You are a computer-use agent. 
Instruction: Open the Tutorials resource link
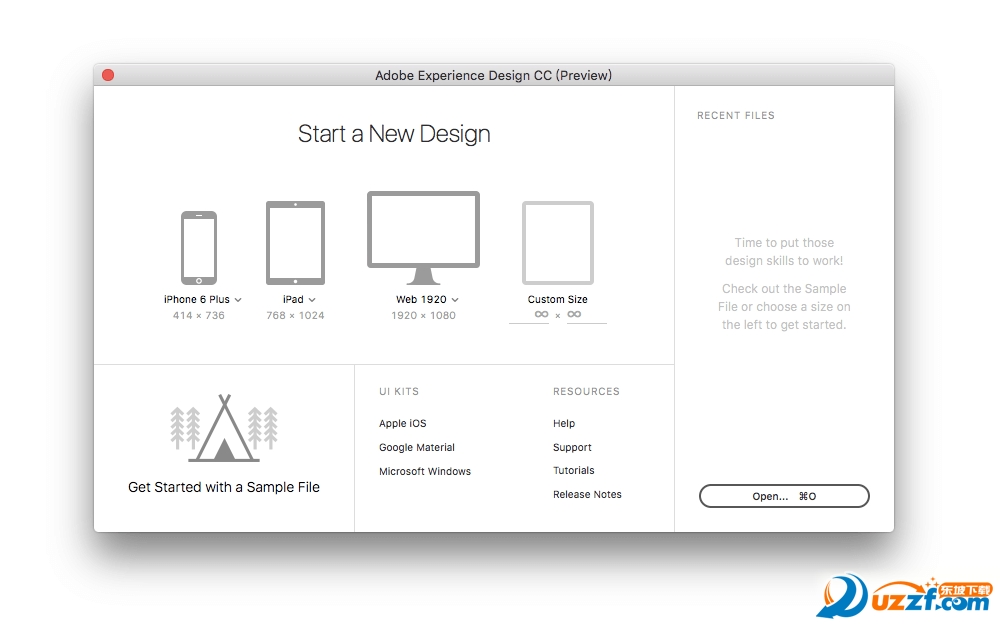click(573, 471)
